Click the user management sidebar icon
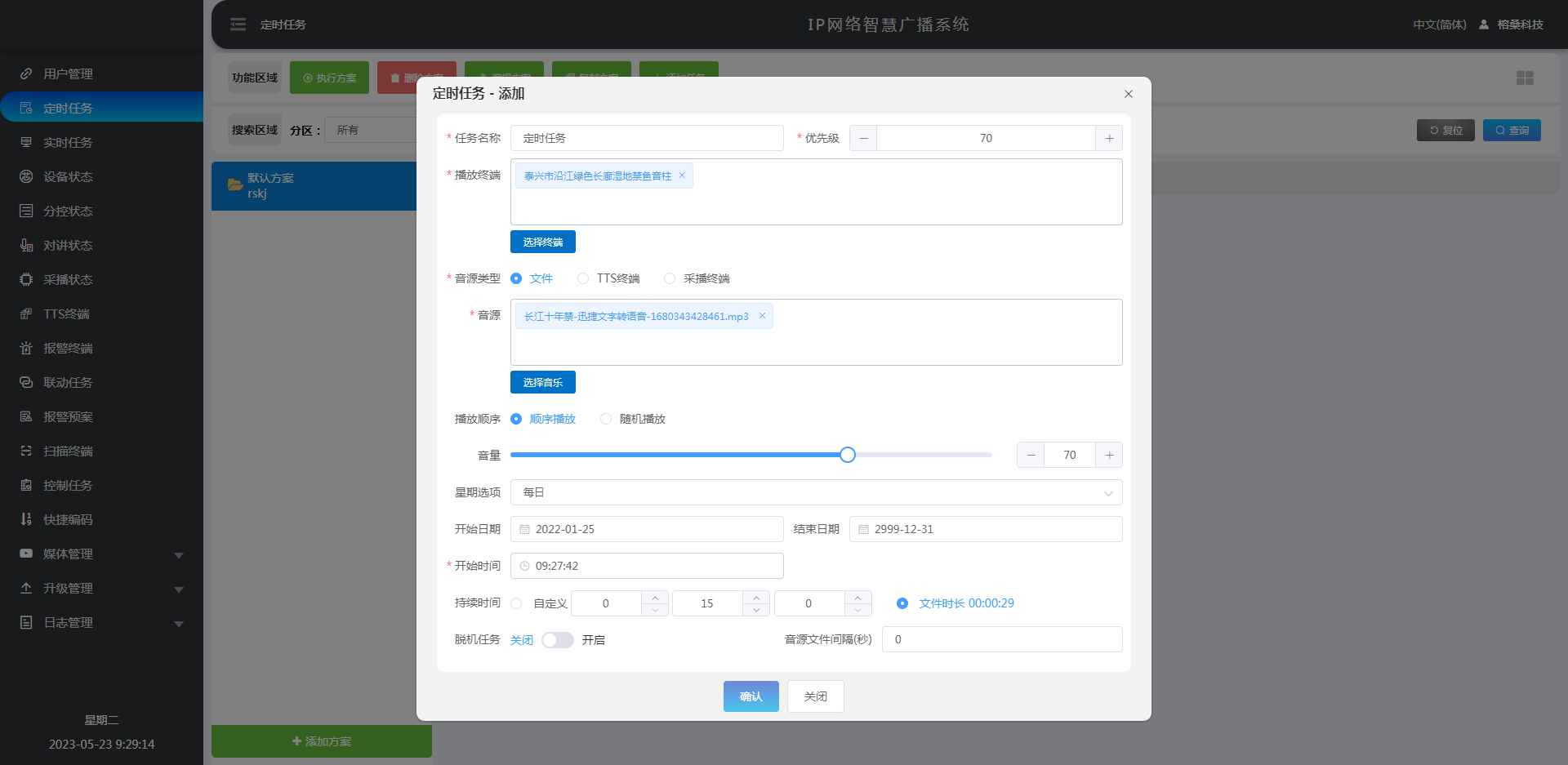This screenshot has height=765, width=1568. point(26,73)
